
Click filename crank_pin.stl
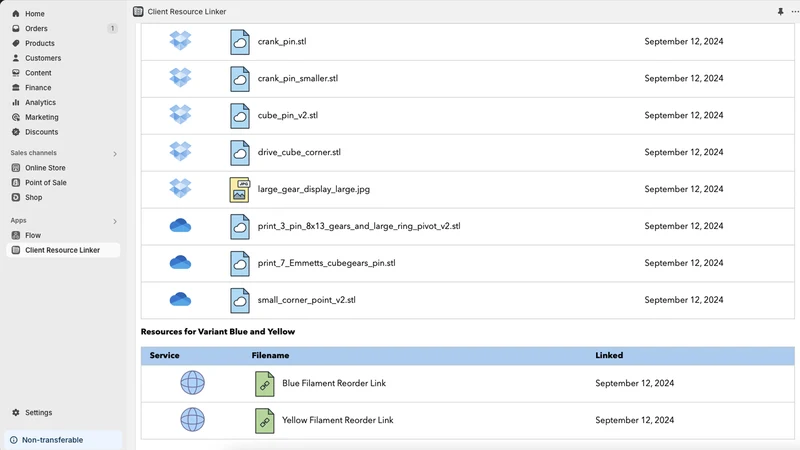pyautogui.click(x=282, y=41)
